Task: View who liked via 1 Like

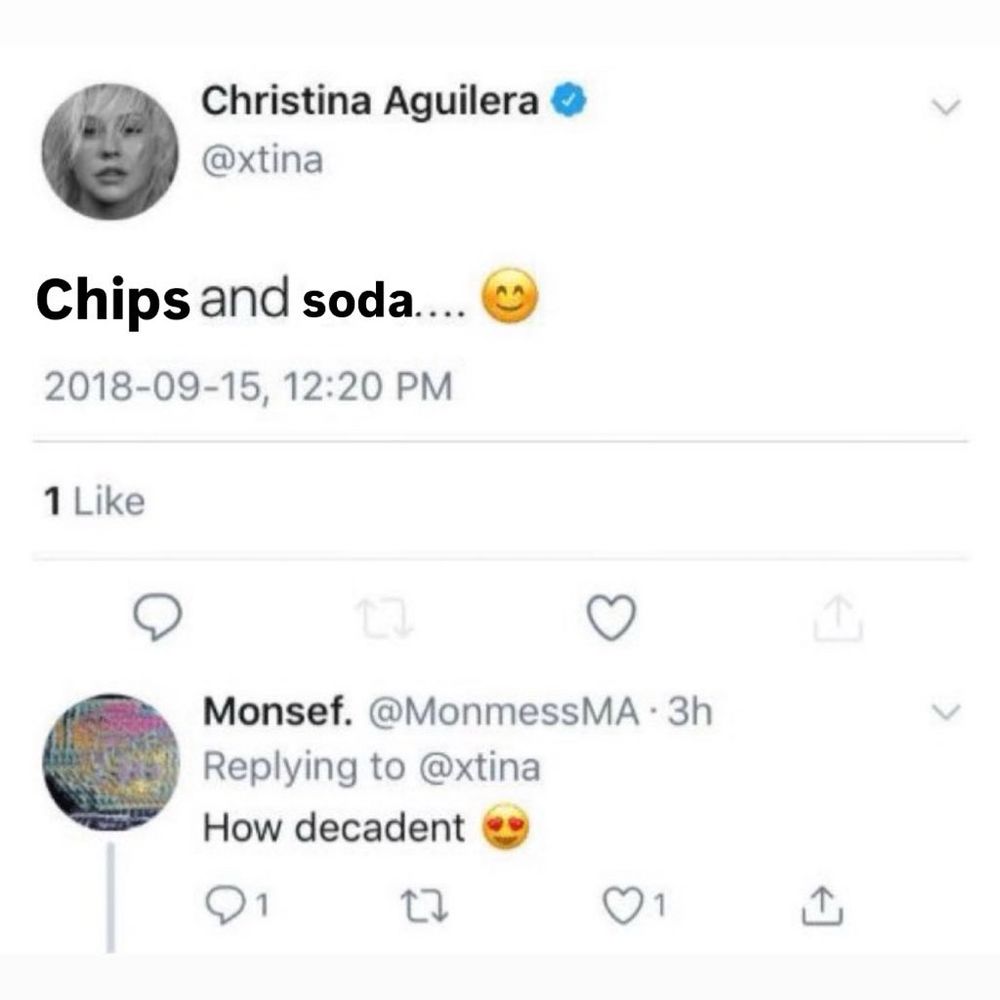Action: tap(94, 501)
